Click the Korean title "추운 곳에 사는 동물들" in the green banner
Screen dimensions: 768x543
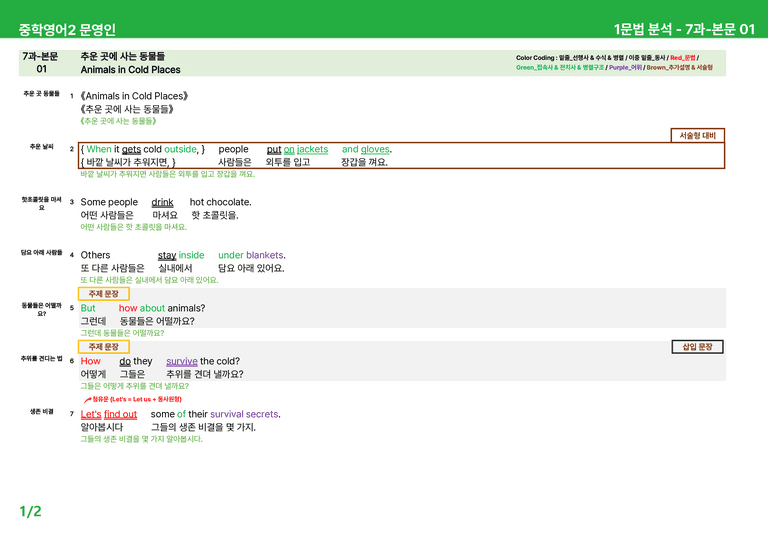click(x=123, y=56)
